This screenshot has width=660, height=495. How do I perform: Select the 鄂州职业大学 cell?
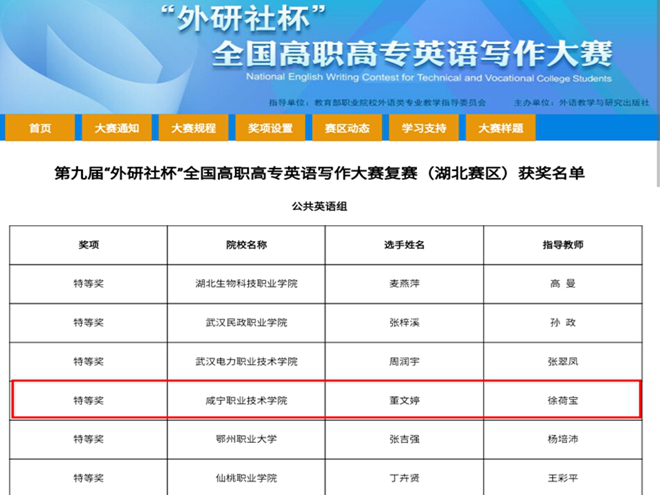(x=246, y=439)
